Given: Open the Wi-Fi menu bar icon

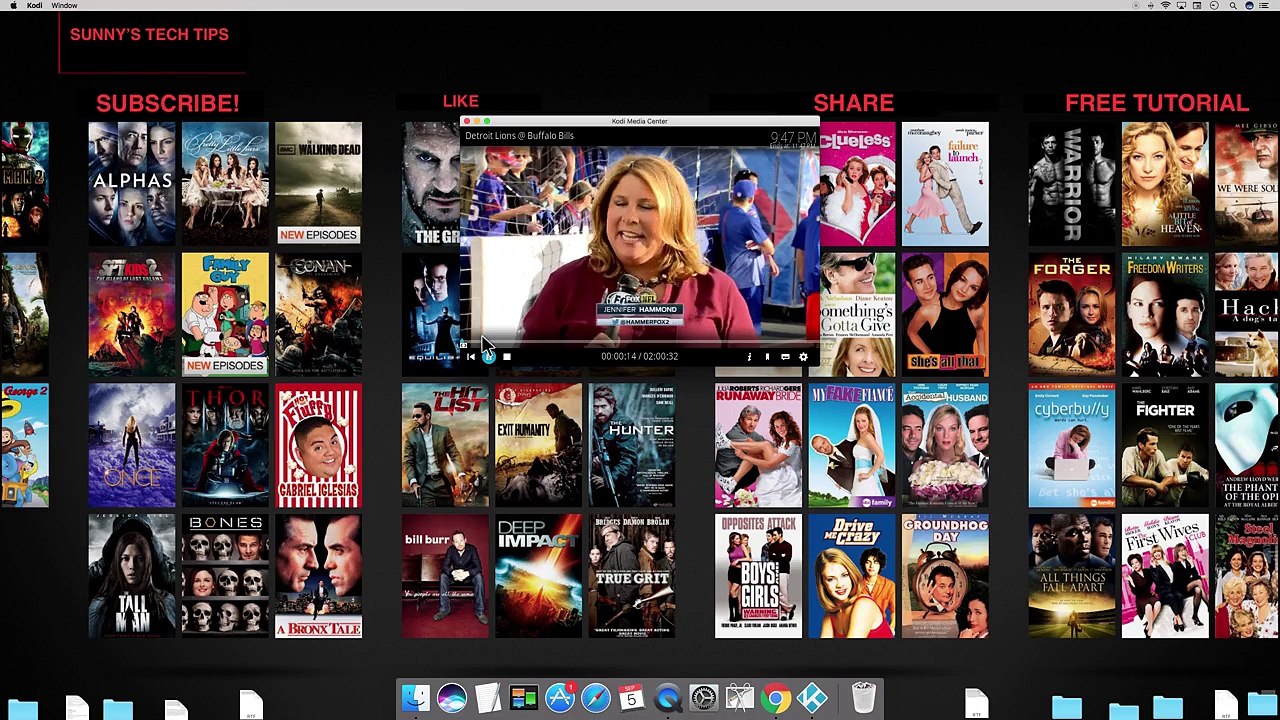Looking at the screenshot, I should [1166, 5].
